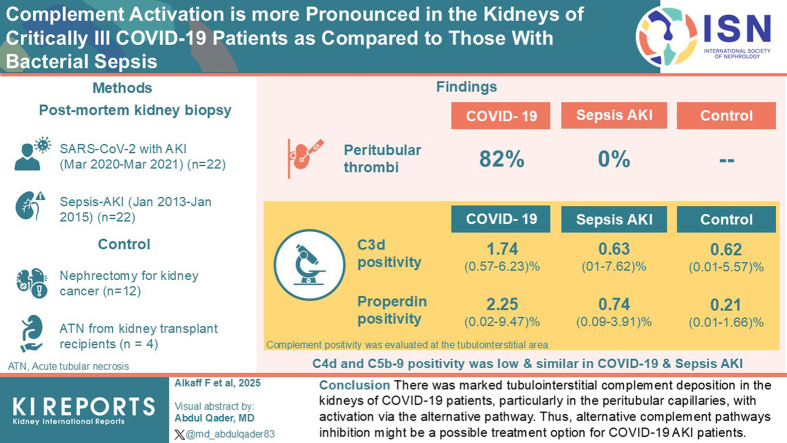The width and height of the screenshot is (787, 443).
Task: Select the orange Control header box
Action: click(x=726, y=115)
